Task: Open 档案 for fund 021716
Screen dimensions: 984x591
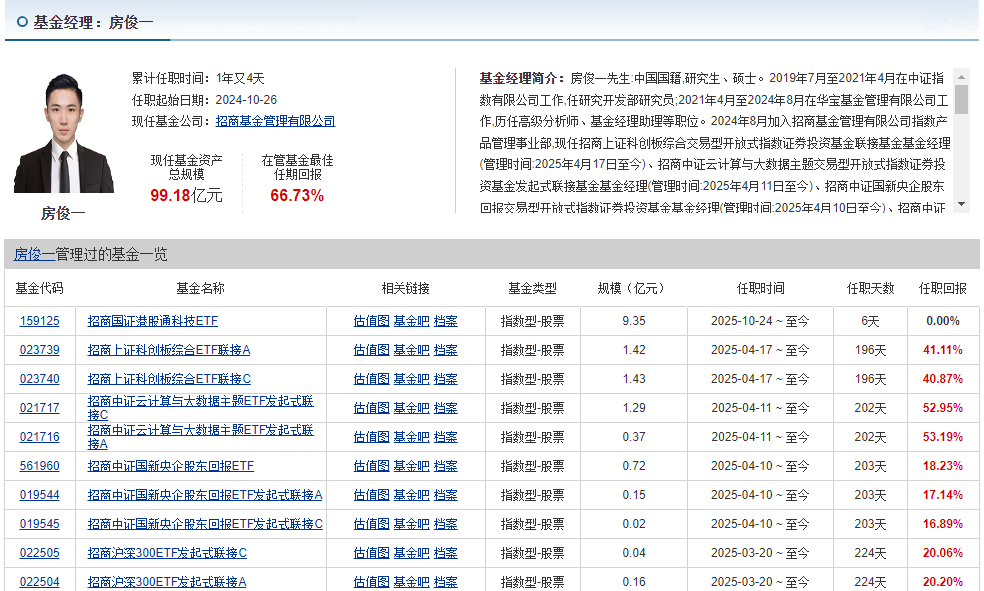Action: [446, 437]
